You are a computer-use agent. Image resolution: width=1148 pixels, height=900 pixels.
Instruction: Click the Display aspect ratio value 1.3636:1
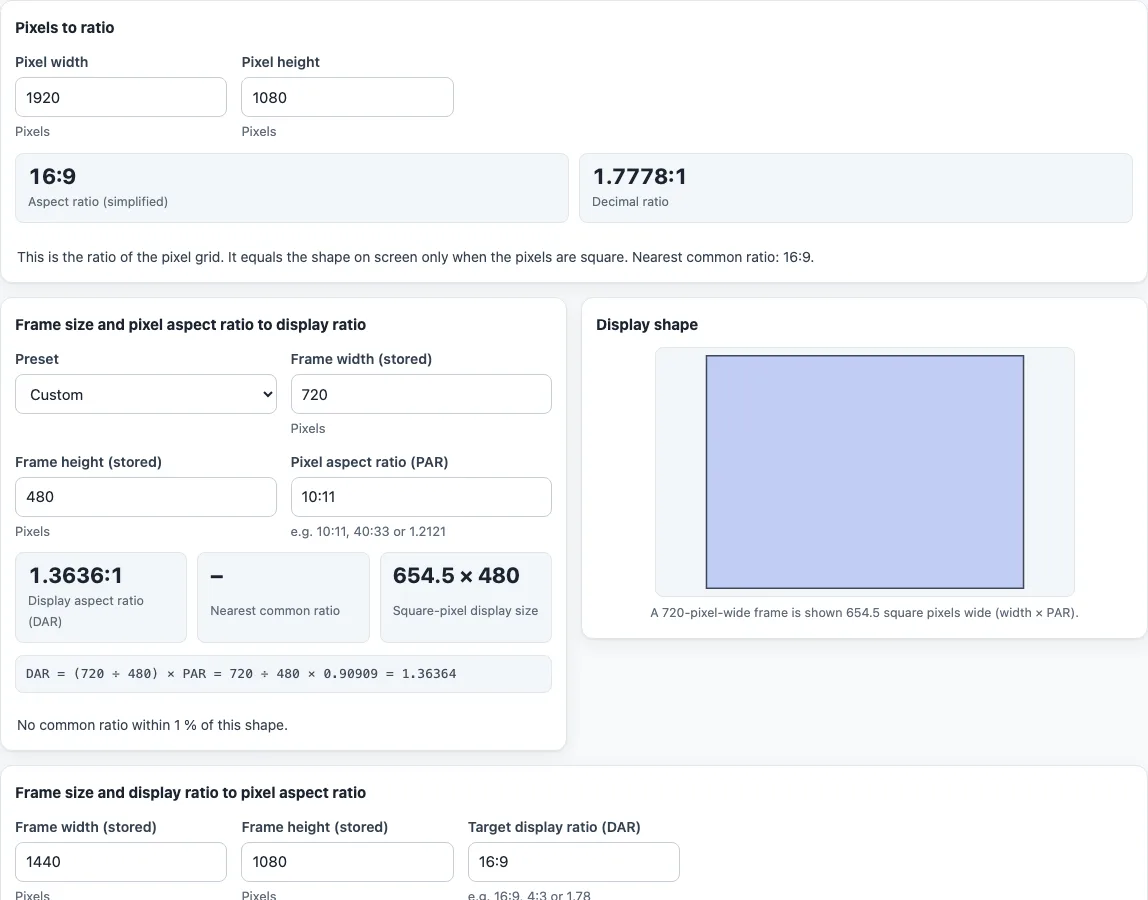(75, 576)
